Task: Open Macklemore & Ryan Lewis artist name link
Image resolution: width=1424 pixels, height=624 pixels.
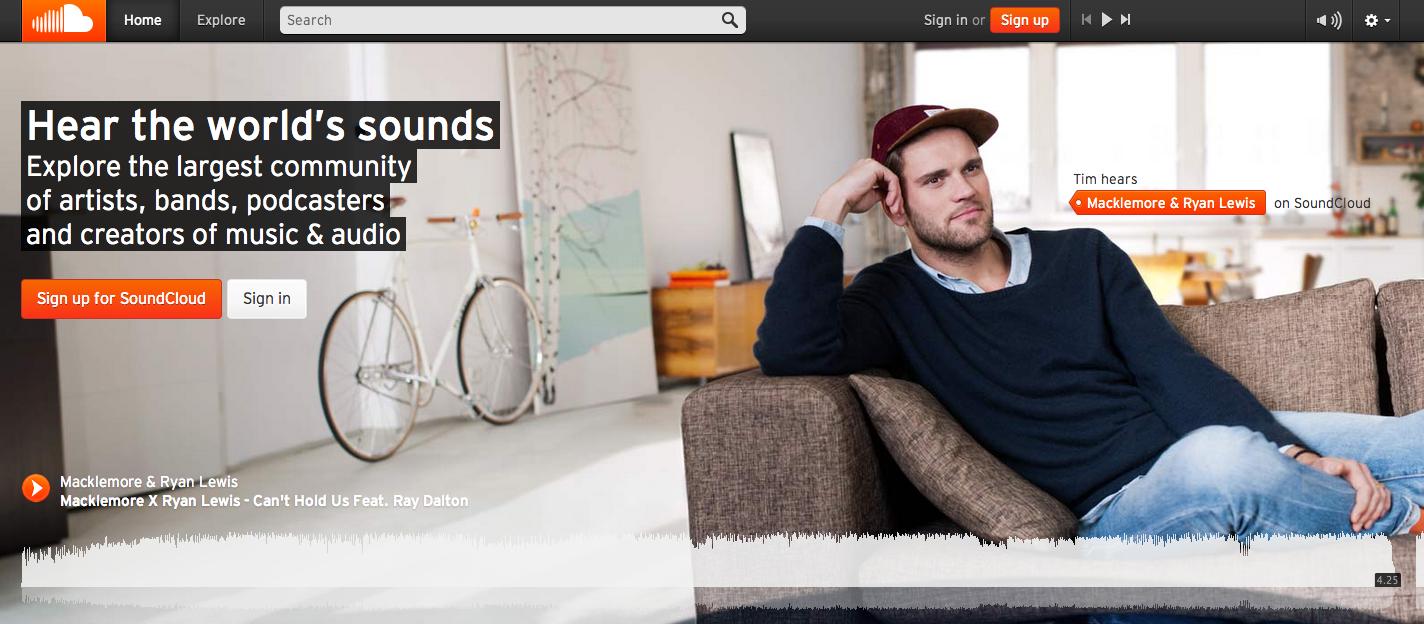Action: tap(149, 482)
